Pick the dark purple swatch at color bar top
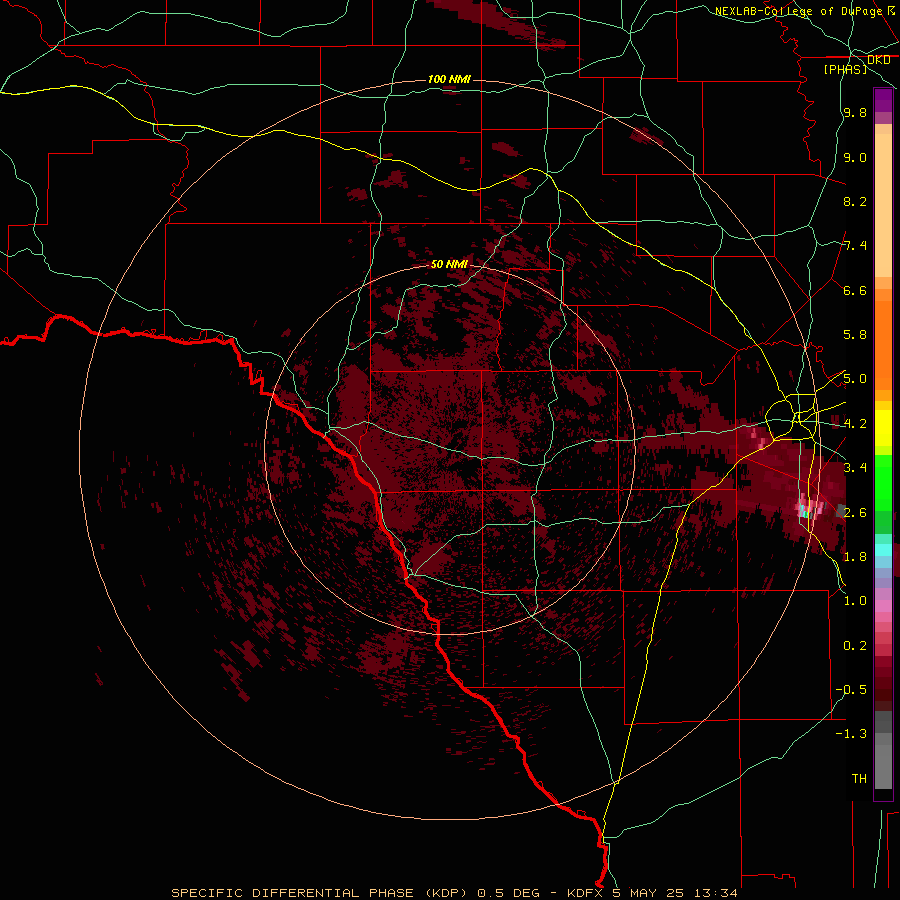The width and height of the screenshot is (900, 900). (883, 100)
